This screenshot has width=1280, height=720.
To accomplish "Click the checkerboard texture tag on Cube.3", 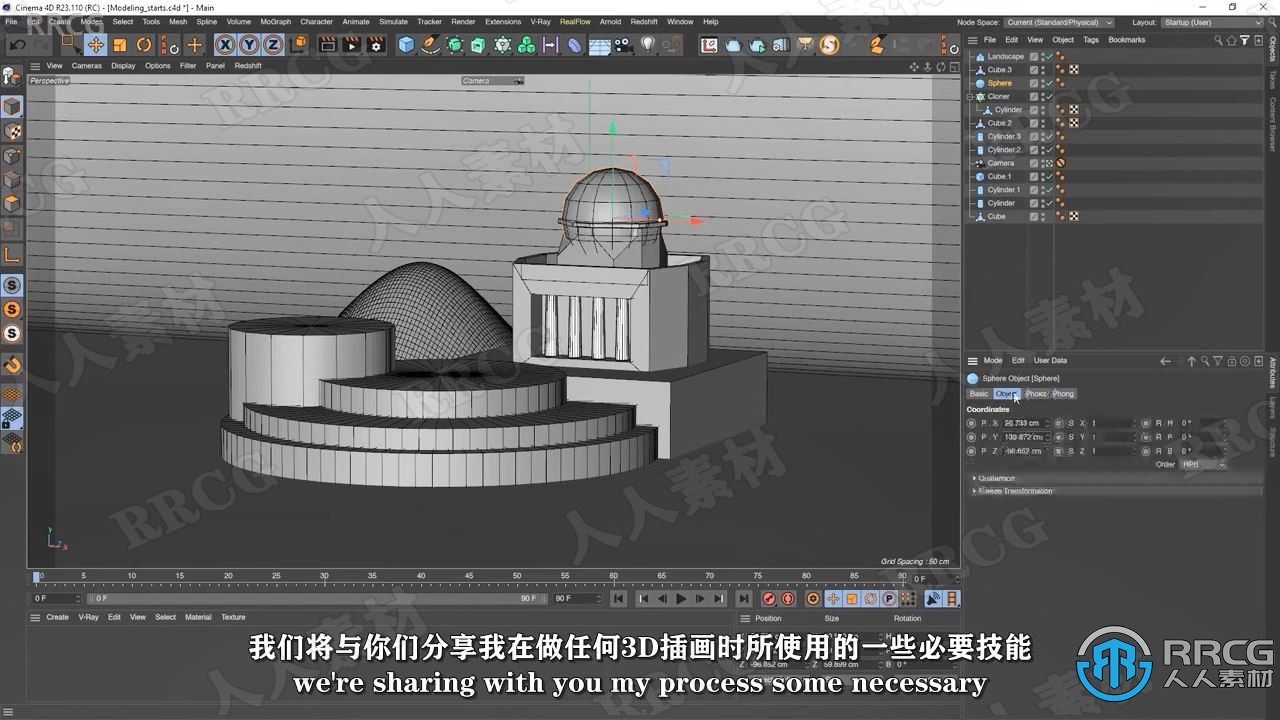I will click(x=1073, y=70).
